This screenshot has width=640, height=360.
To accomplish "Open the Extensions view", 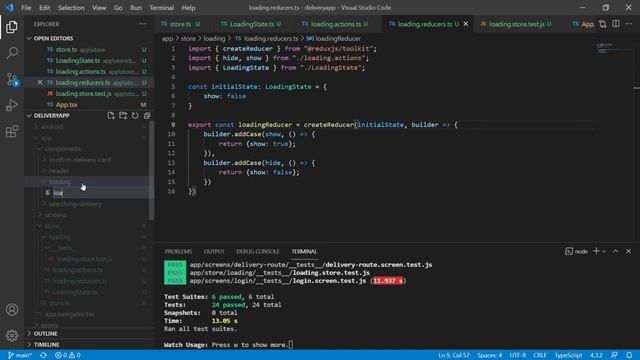I will tap(12, 131).
